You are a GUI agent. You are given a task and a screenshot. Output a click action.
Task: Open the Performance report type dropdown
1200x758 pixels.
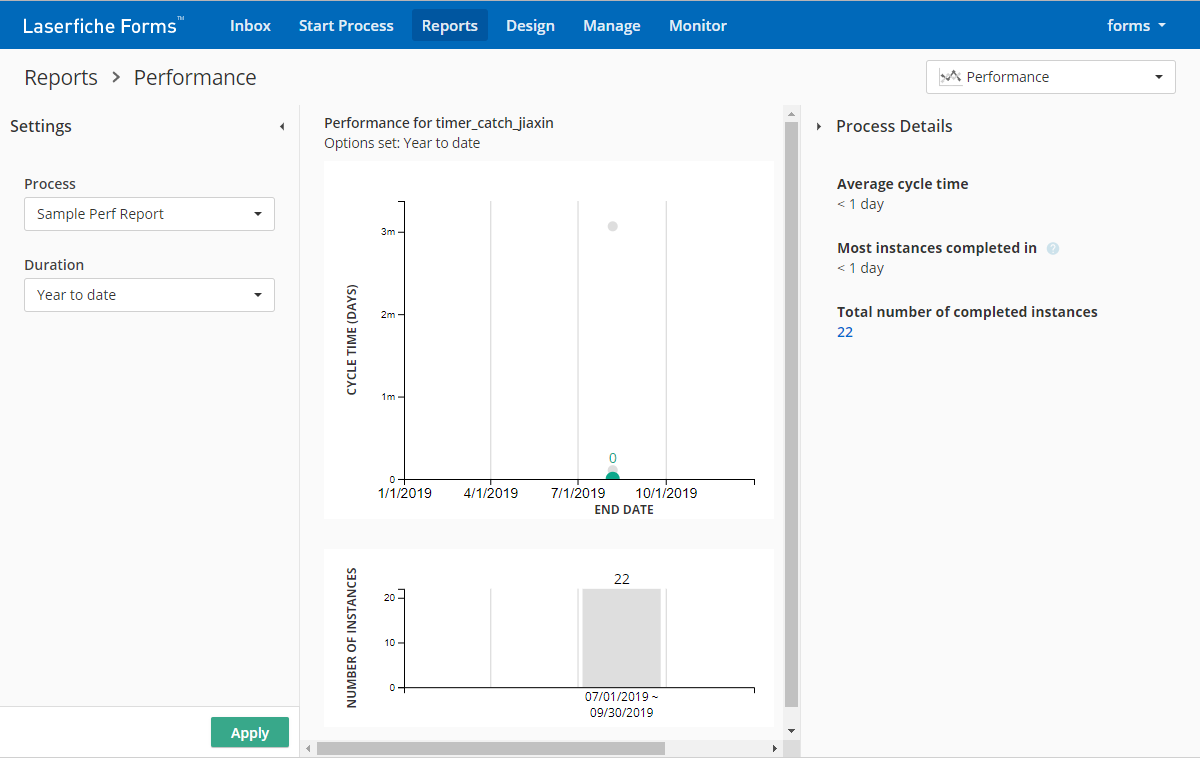click(1050, 77)
